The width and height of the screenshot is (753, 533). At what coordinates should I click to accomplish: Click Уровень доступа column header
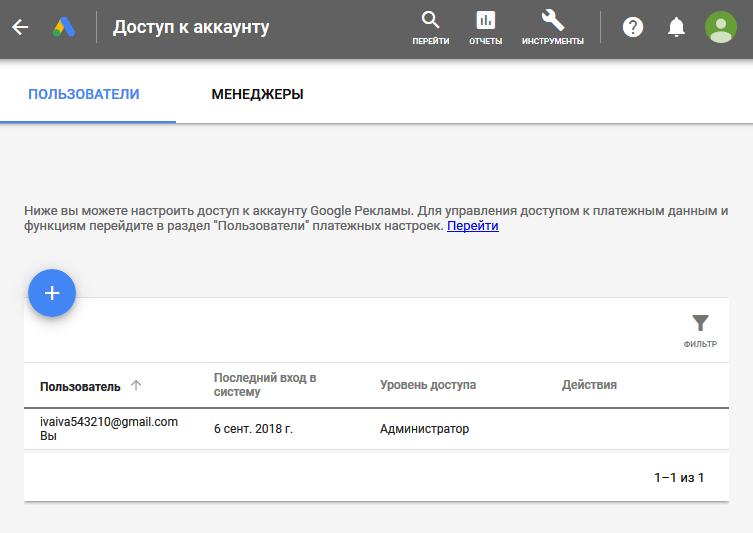coord(428,385)
